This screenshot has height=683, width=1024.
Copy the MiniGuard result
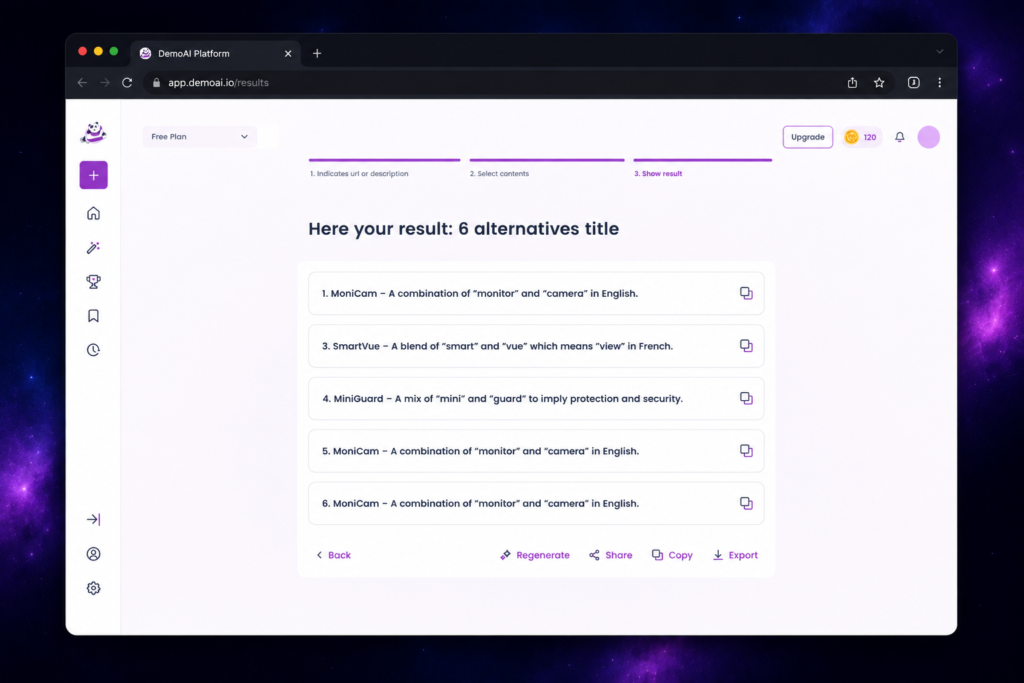[x=746, y=398]
